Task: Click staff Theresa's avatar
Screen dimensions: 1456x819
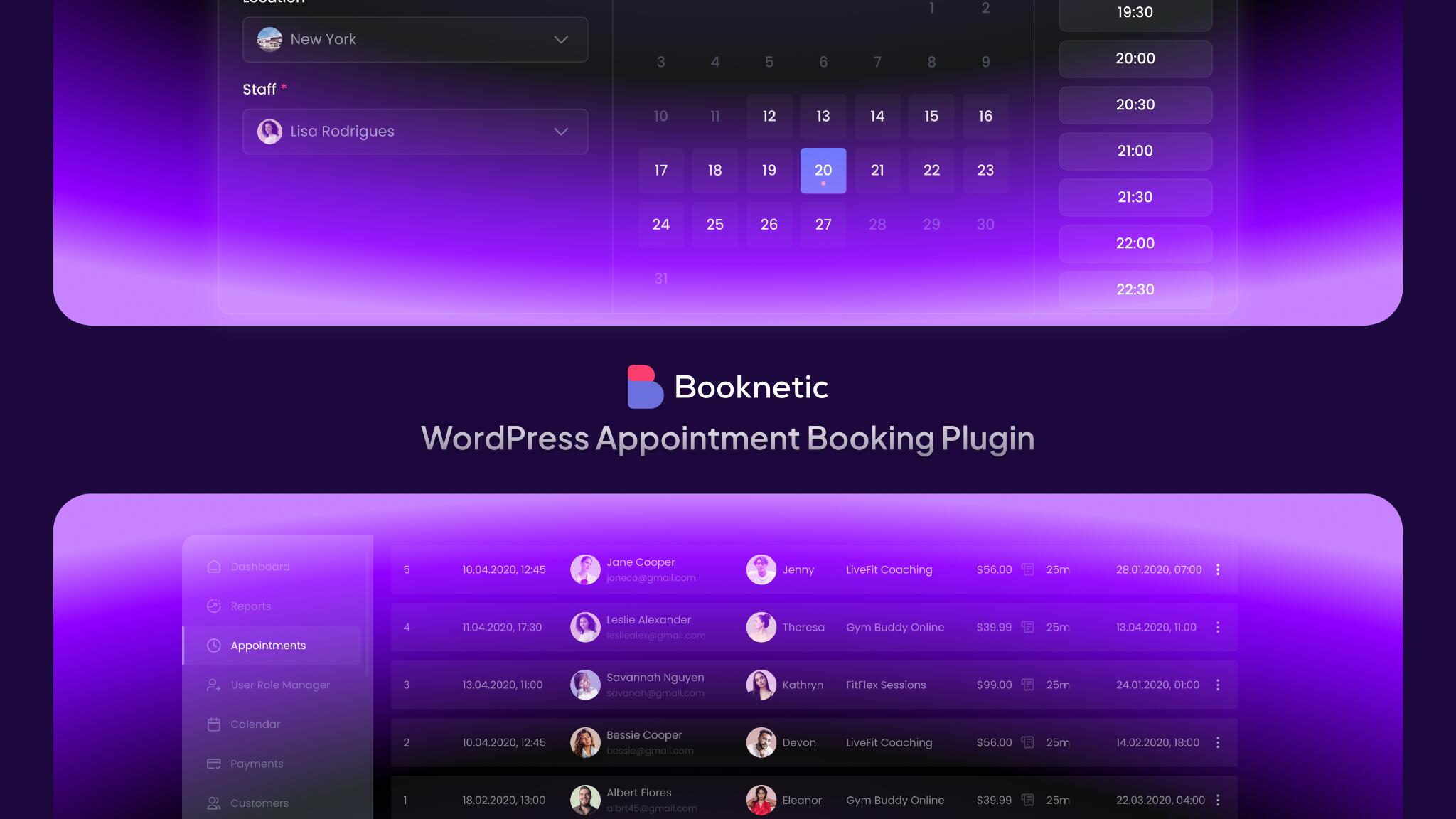Action: pyautogui.click(x=761, y=627)
